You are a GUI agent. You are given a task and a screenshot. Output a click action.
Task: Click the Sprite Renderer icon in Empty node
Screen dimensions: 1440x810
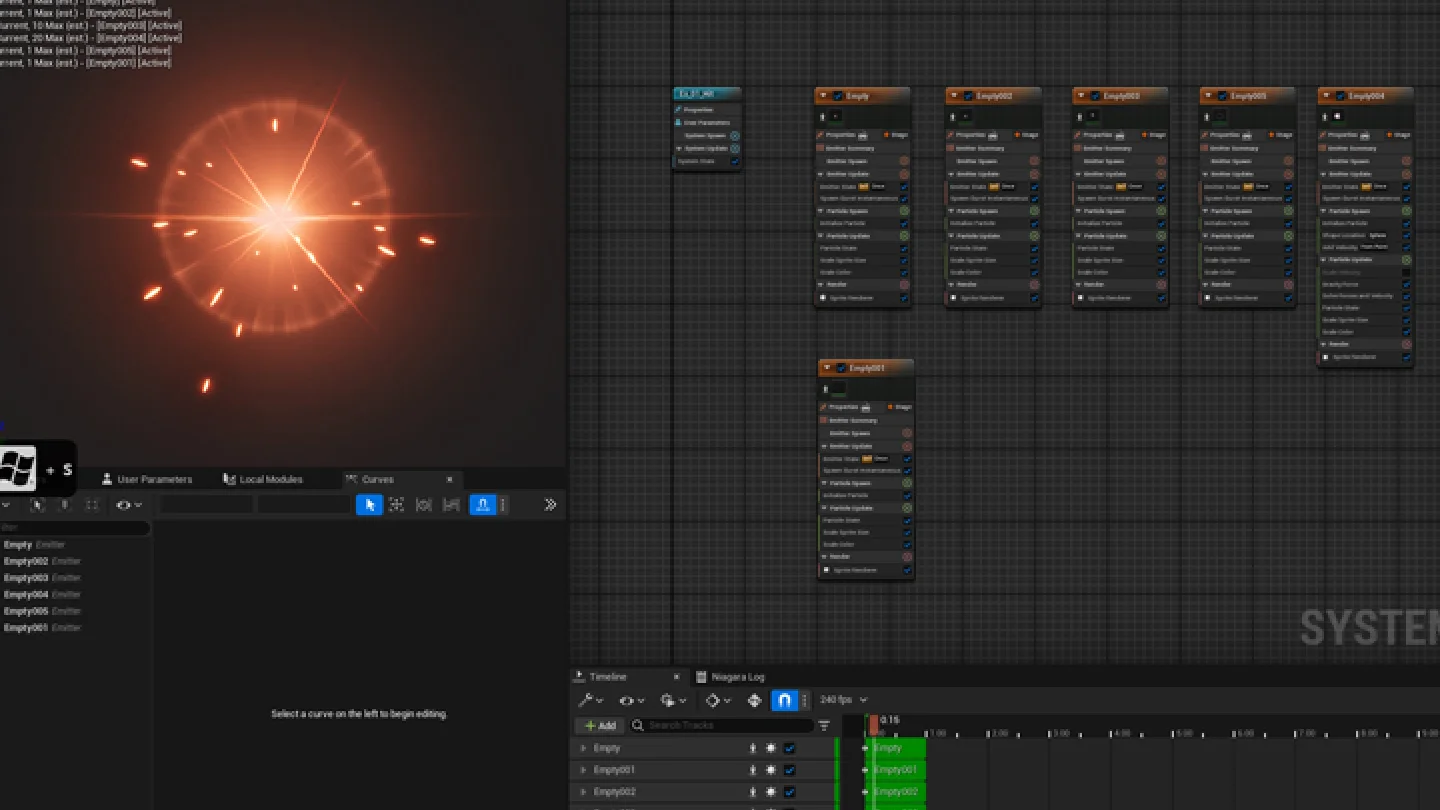tap(824, 298)
